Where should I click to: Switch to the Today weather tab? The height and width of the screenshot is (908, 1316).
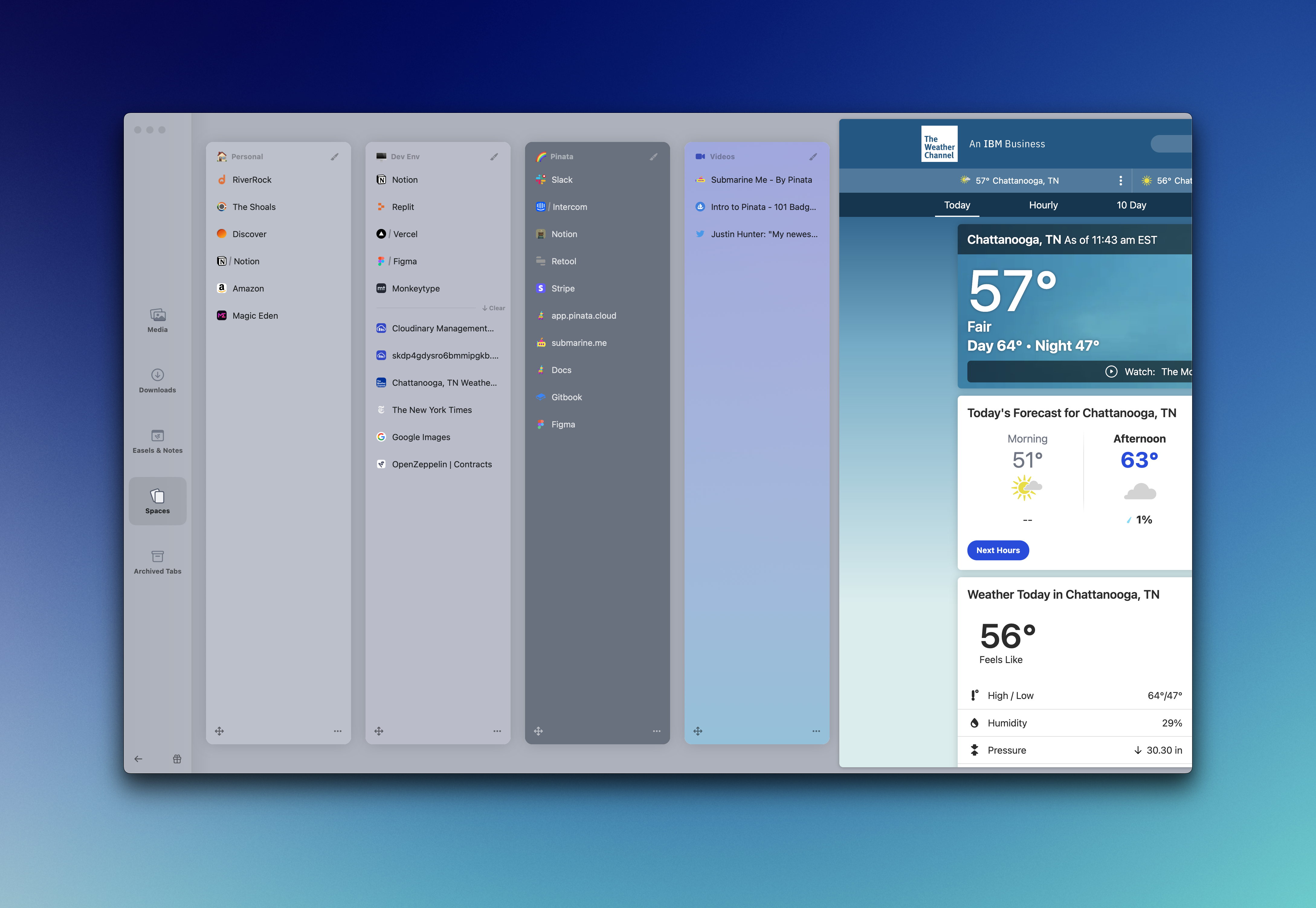point(957,205)
